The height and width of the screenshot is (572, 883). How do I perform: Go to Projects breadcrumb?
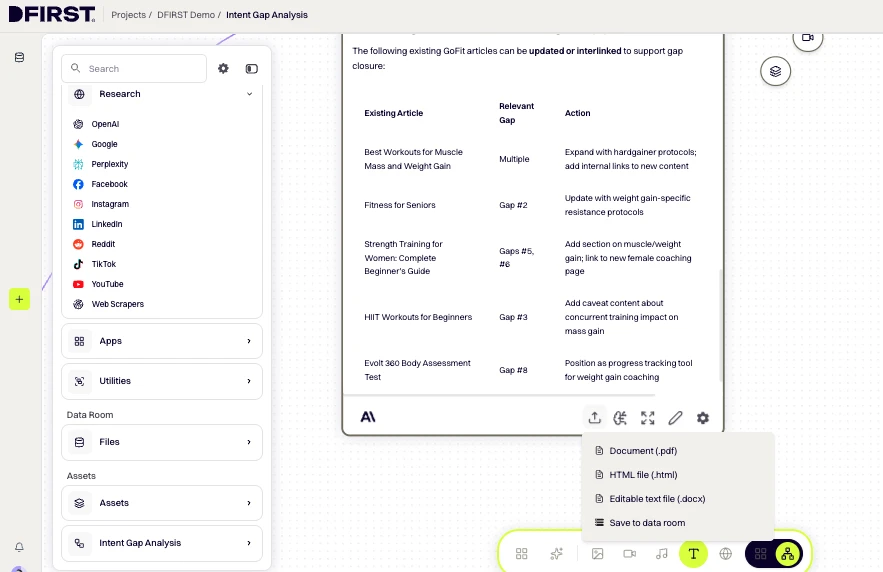pos(128,15)
